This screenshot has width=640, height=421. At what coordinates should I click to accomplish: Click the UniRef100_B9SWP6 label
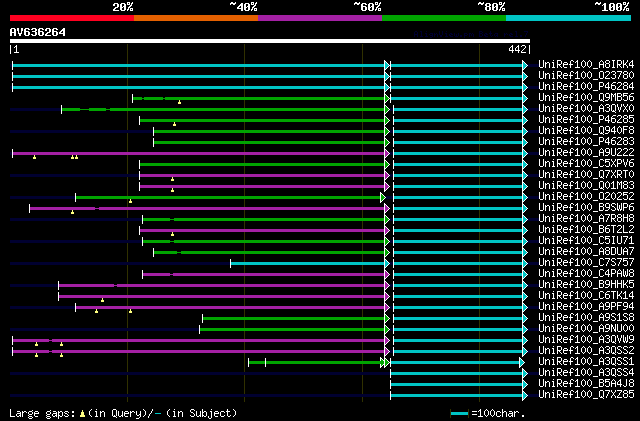click(586, 208)
